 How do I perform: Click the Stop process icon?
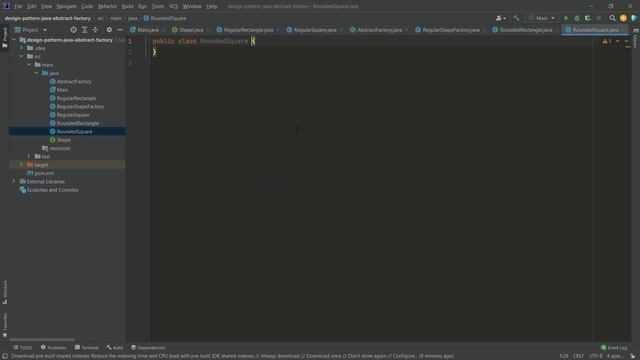point(599,18)
